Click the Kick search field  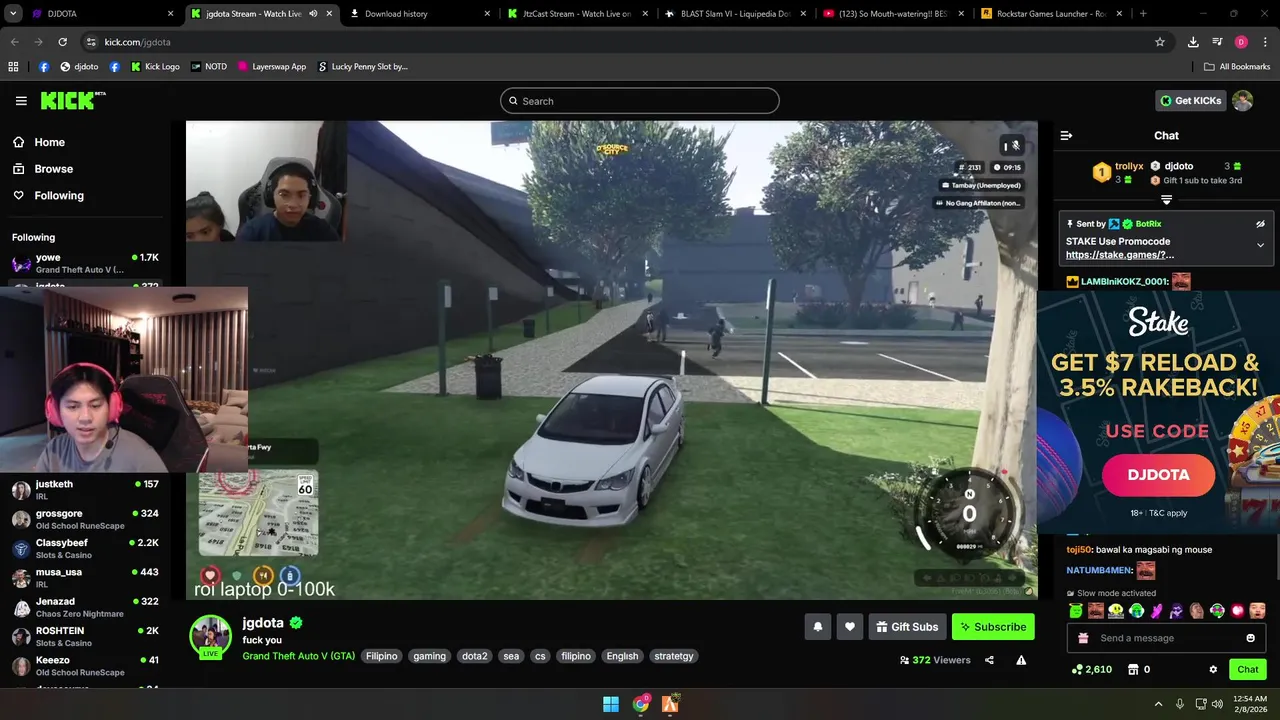tap(640, 101)
